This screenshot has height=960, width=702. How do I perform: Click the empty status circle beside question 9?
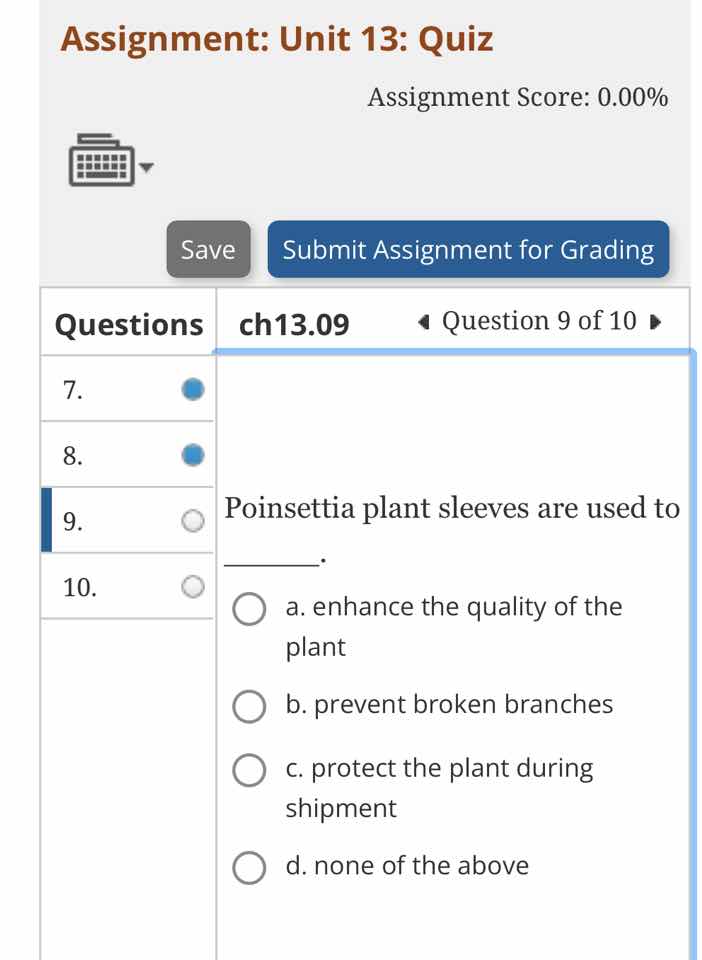click(x=192, y=520)
